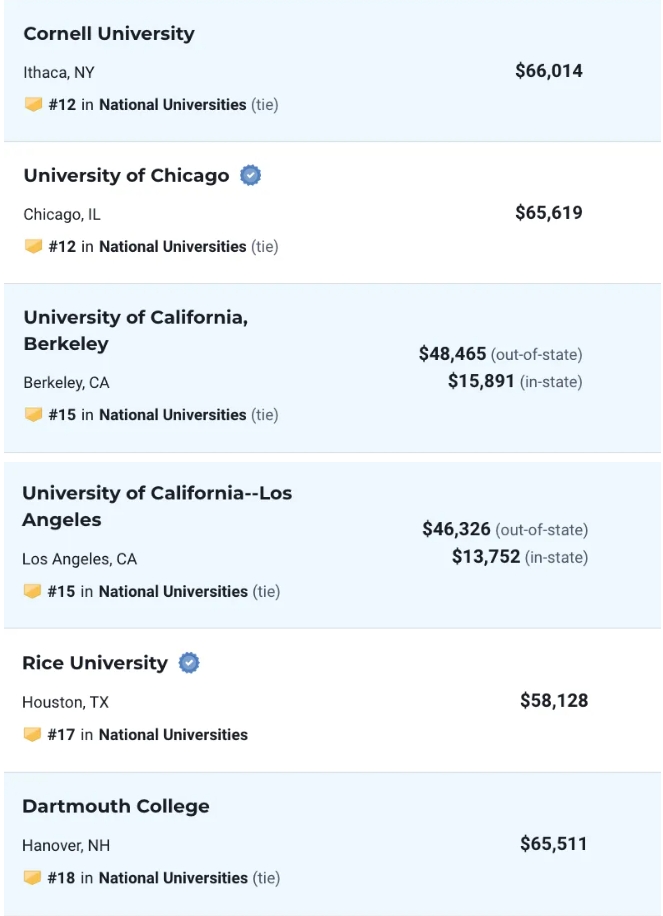Click the verified badge beside Rice University
The image size is (663, 916).
(189, 663)
